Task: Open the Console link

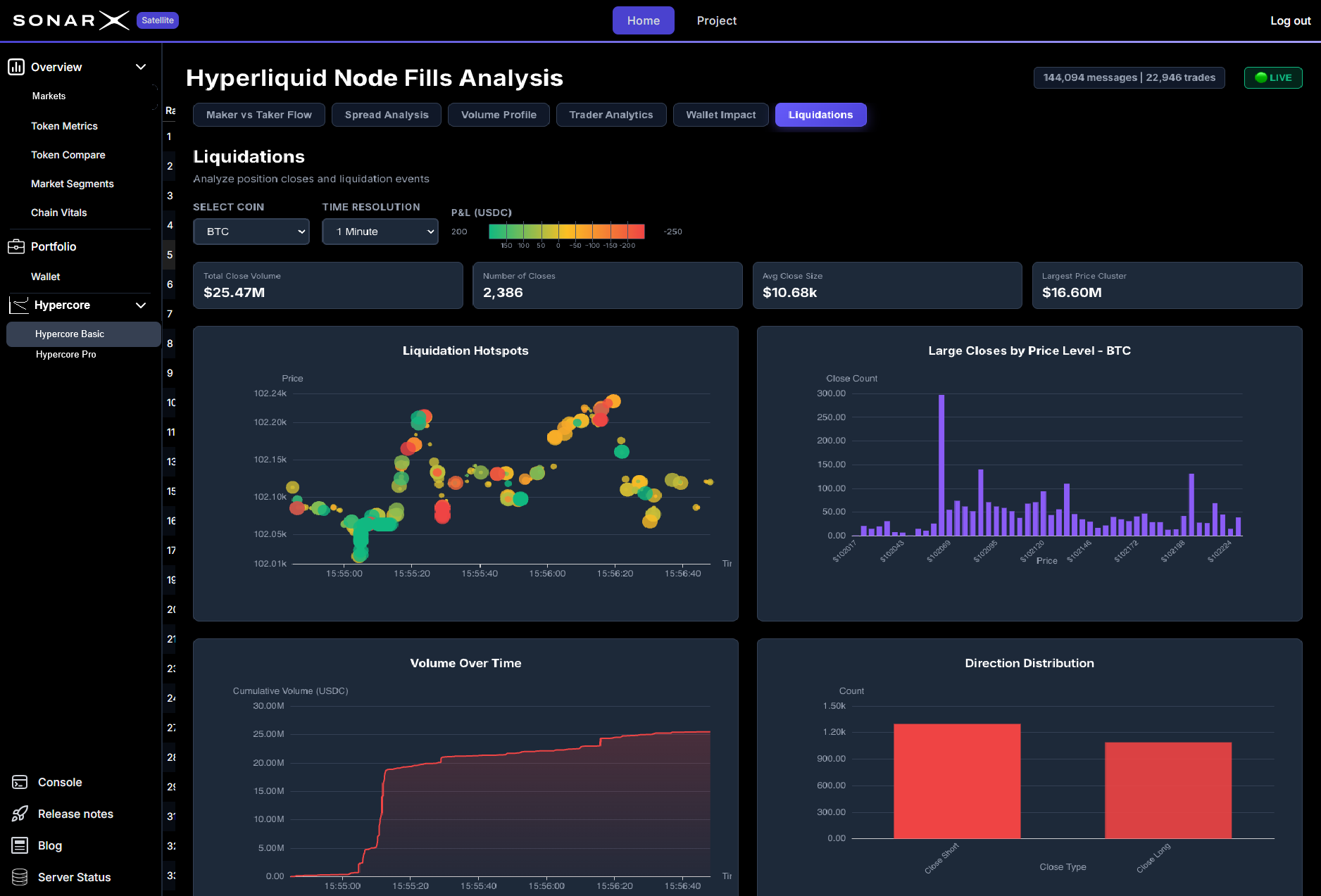Action: point(60,782)
